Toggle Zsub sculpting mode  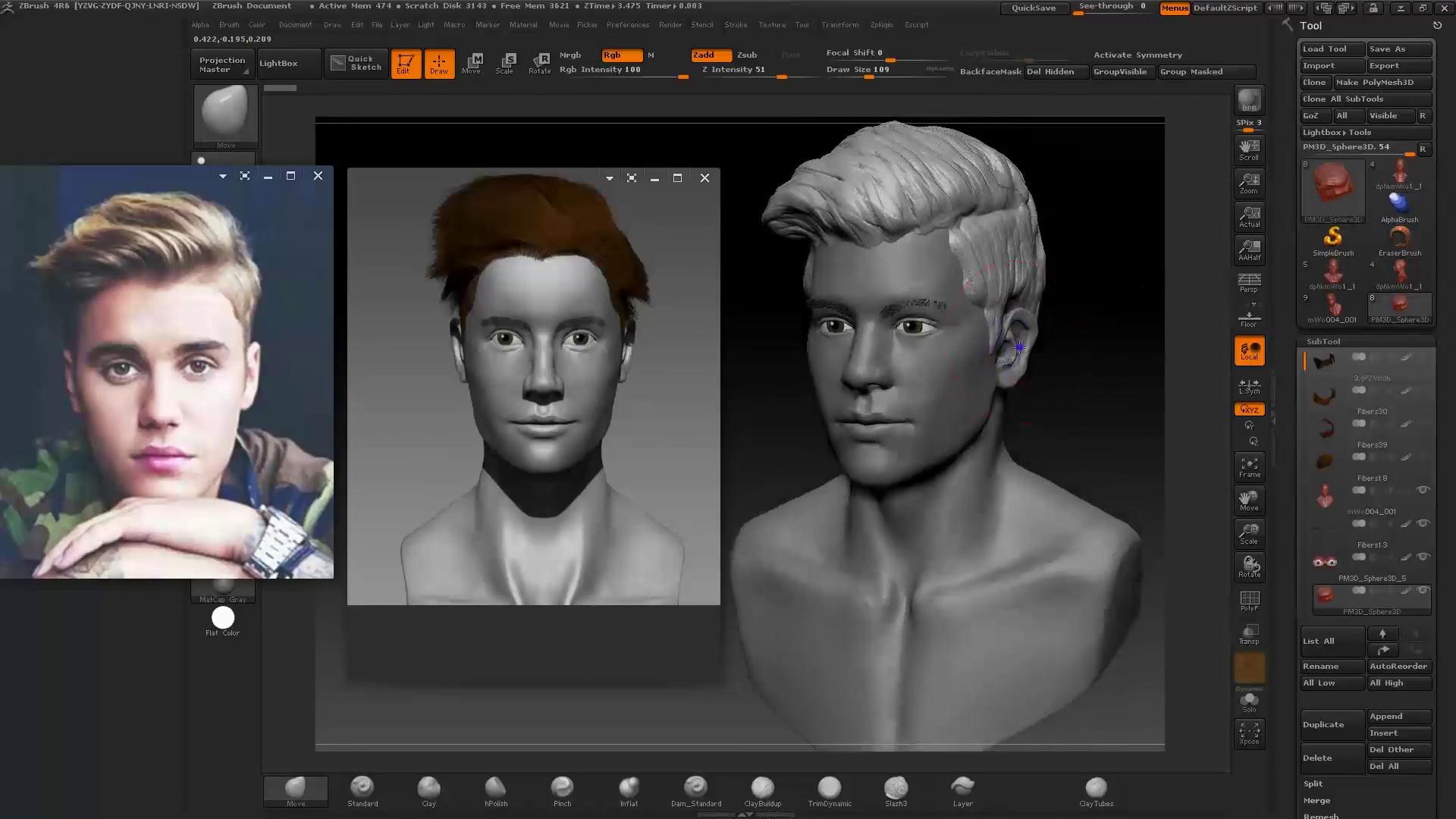click(x=747, y=55)
